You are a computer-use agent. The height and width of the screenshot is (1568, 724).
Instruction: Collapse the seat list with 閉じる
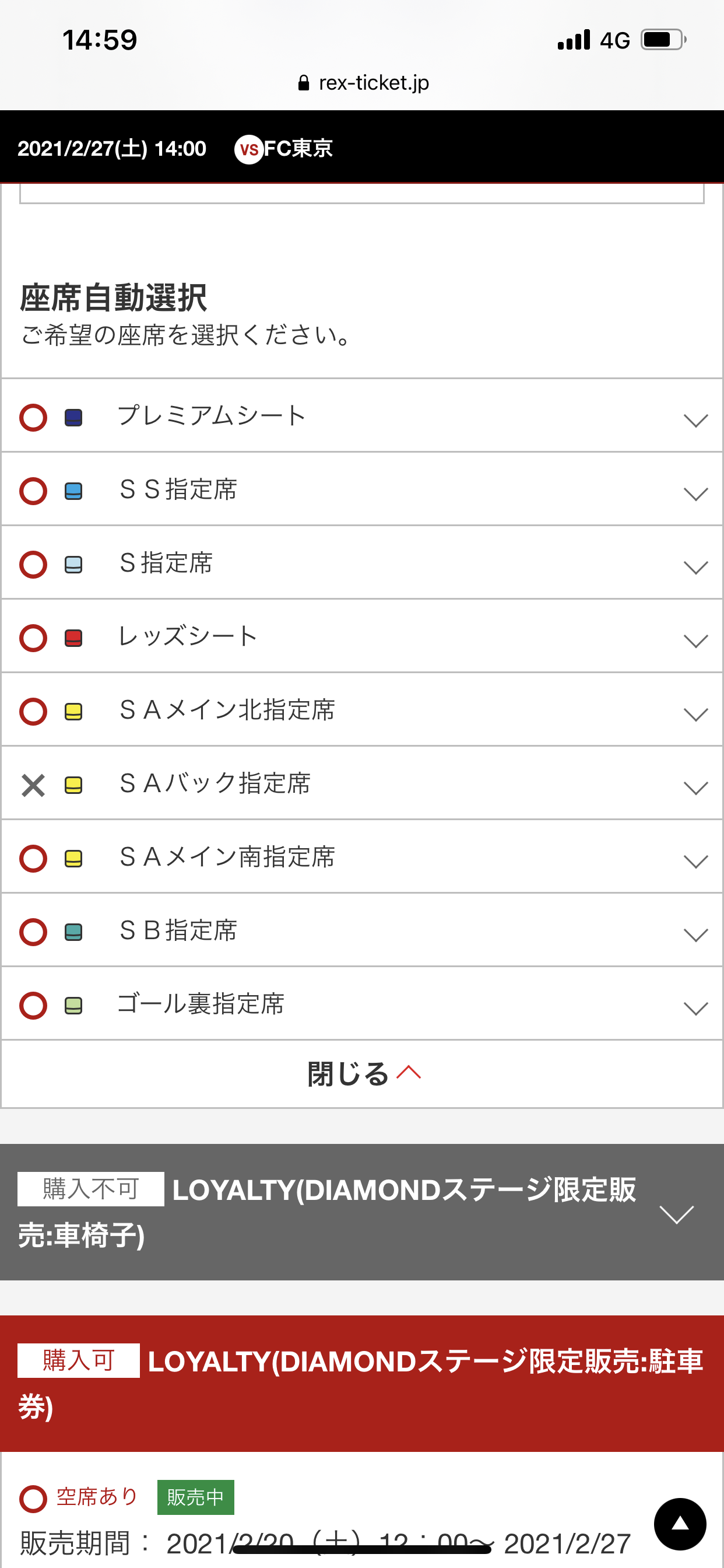363,1074
